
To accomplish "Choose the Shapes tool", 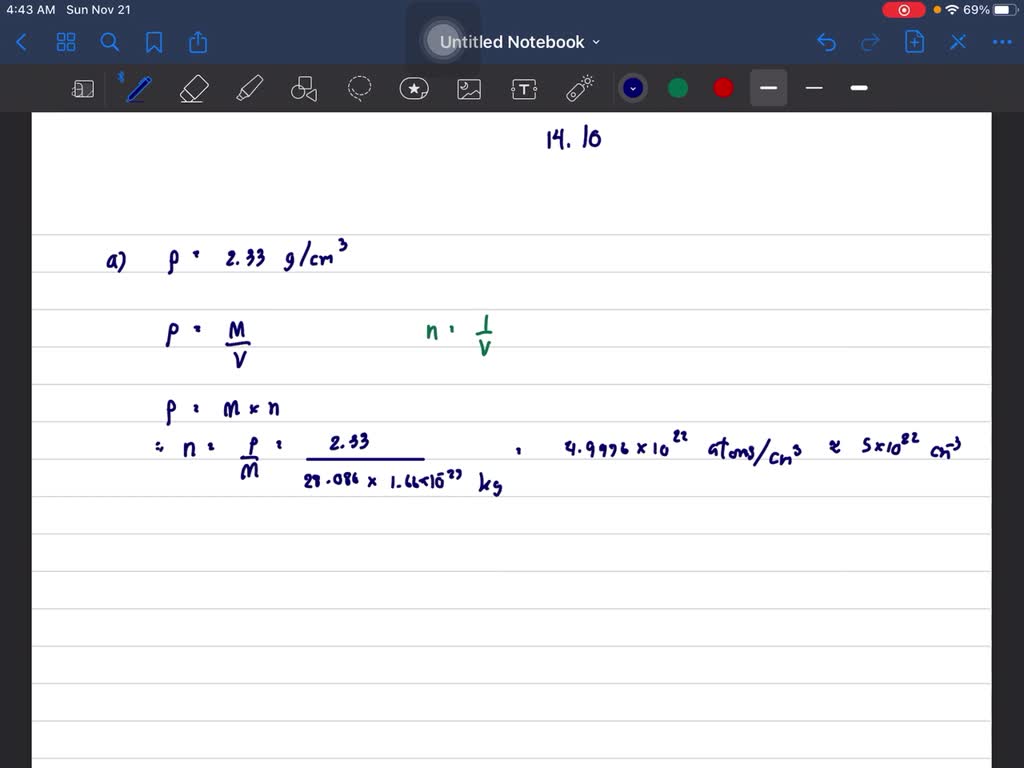I will 303,89.
